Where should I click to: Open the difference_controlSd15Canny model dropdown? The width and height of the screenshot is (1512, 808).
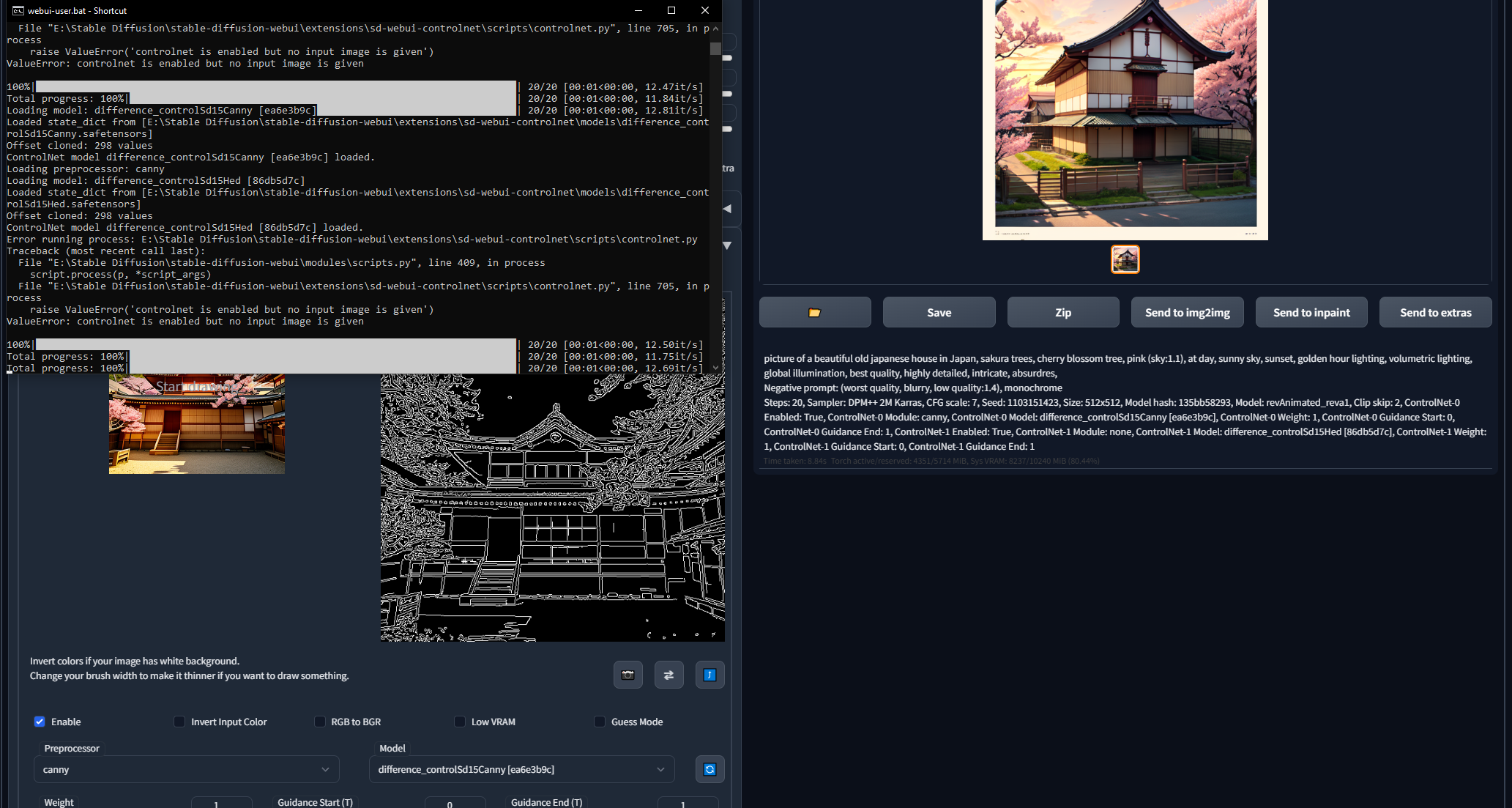521,769
